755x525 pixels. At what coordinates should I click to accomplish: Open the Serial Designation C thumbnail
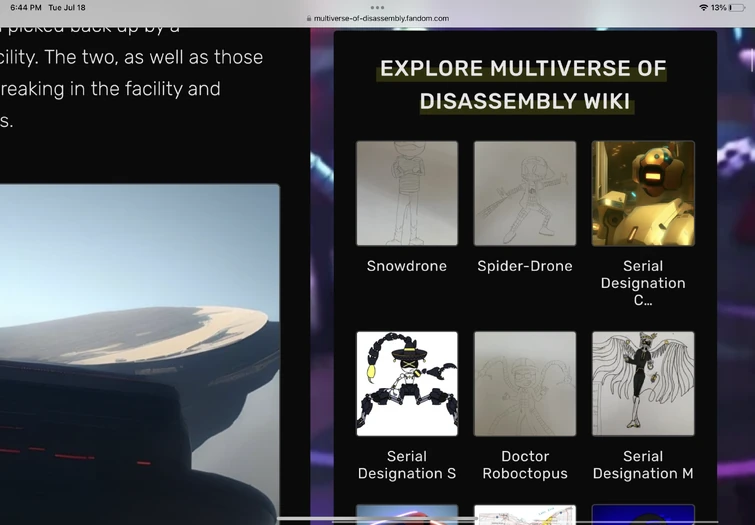(643, 193)
